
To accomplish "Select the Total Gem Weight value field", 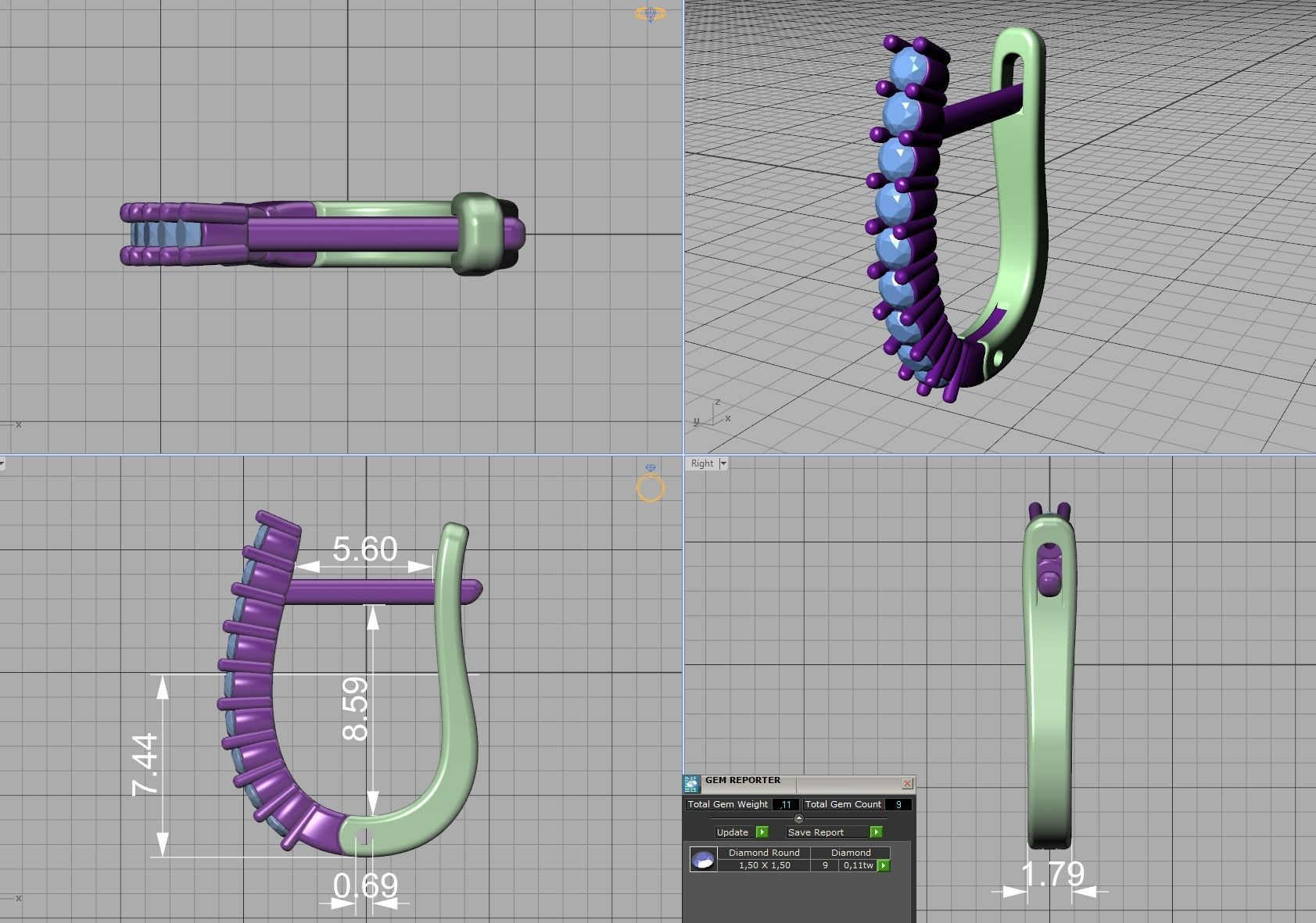I will [x=786, y=804].
